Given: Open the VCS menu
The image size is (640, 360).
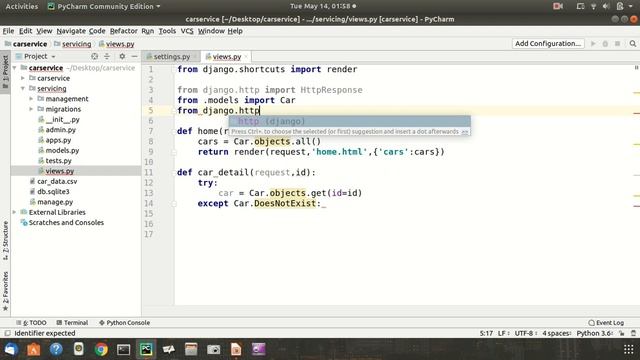Looking at the screenshot, I should click(187, 31).
